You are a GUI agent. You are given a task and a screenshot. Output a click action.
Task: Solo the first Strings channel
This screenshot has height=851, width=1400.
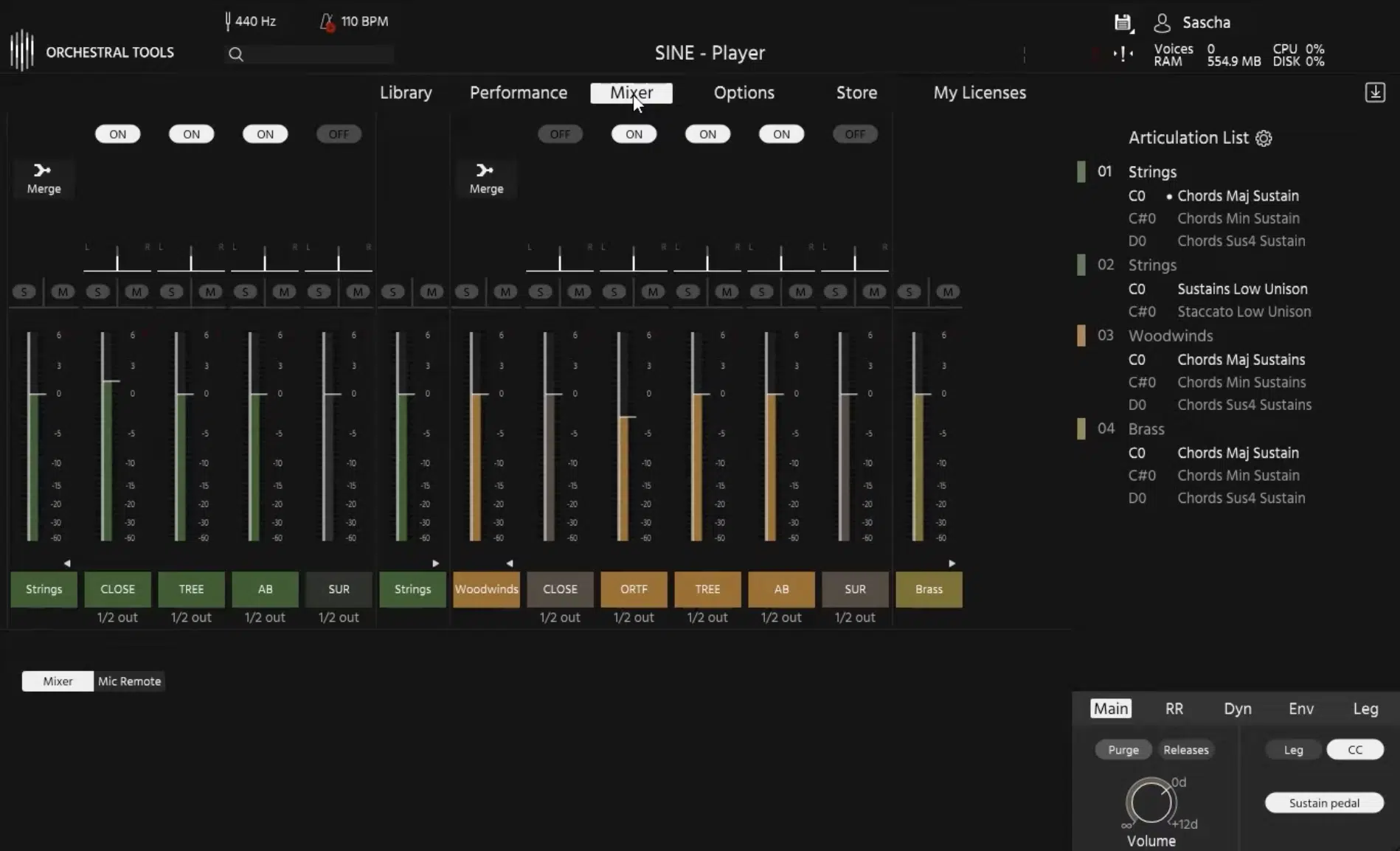(x=24, y=292)
